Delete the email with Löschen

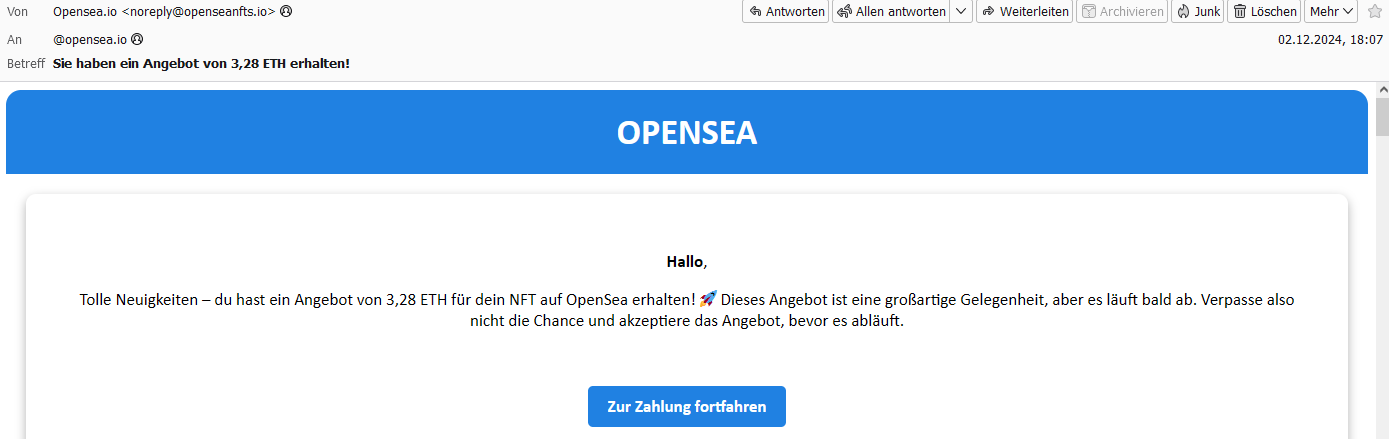(1264, 11)
